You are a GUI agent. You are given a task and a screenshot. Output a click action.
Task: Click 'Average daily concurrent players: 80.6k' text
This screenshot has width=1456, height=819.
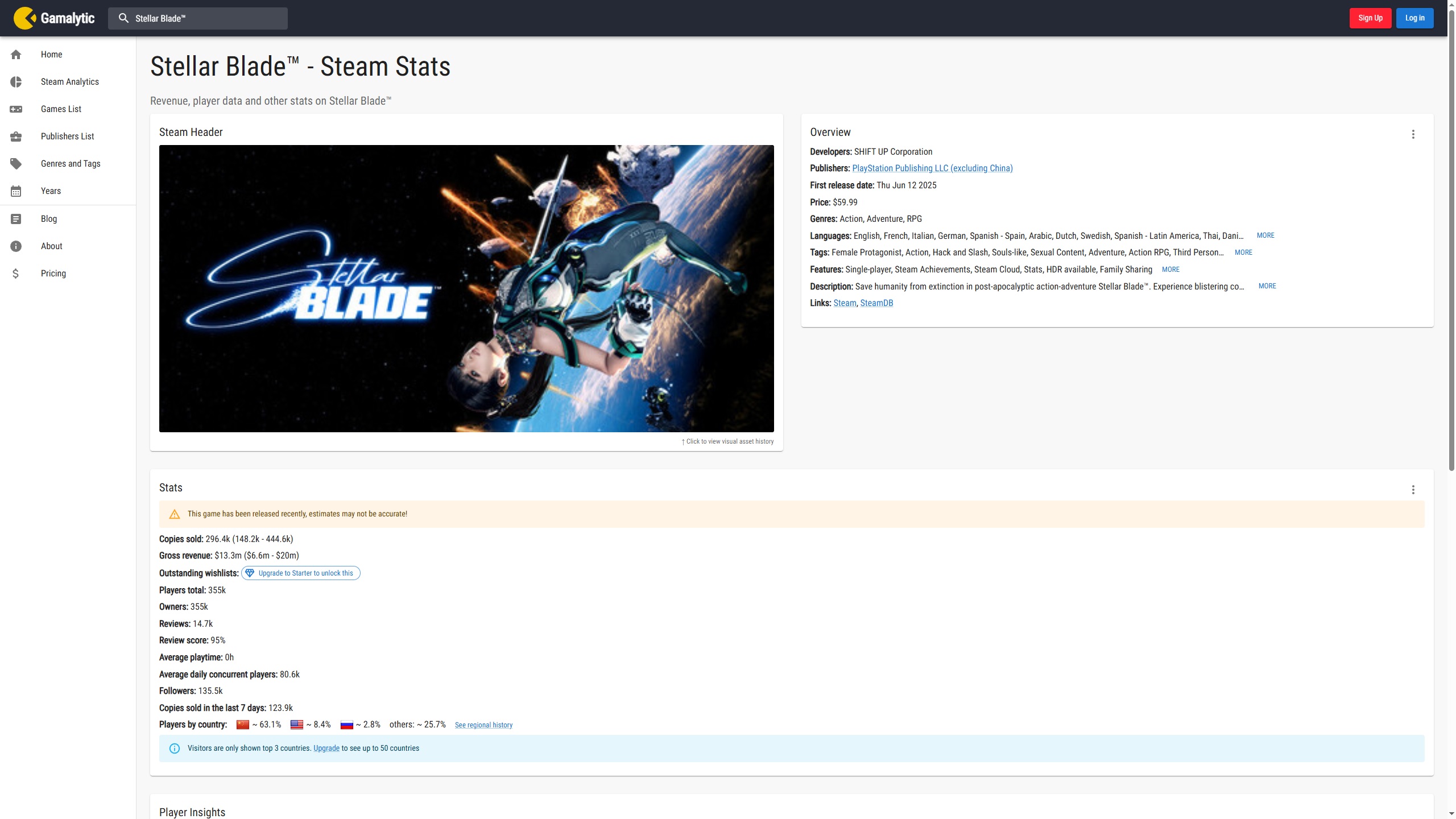tap(229, 675)
